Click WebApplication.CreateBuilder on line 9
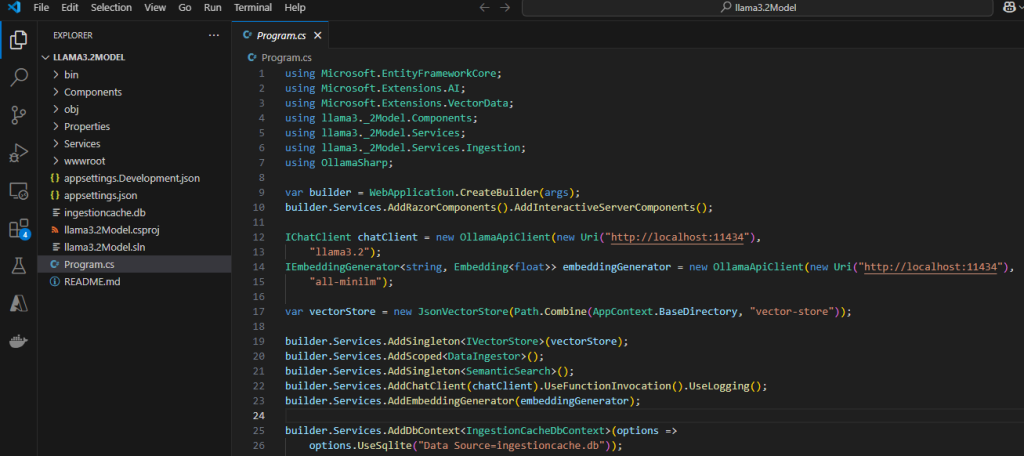 click(x=454, y=193)
